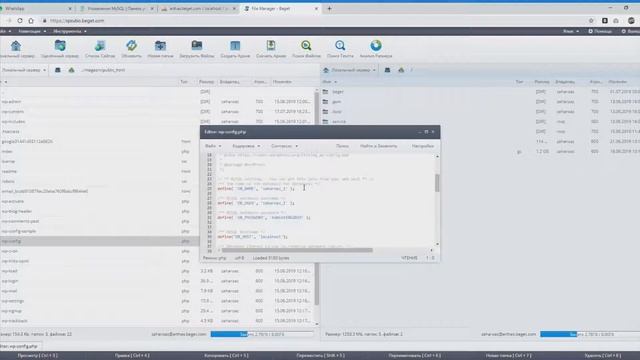
Task: Open the Size Analysis toolbar icon
Action: 376,46
